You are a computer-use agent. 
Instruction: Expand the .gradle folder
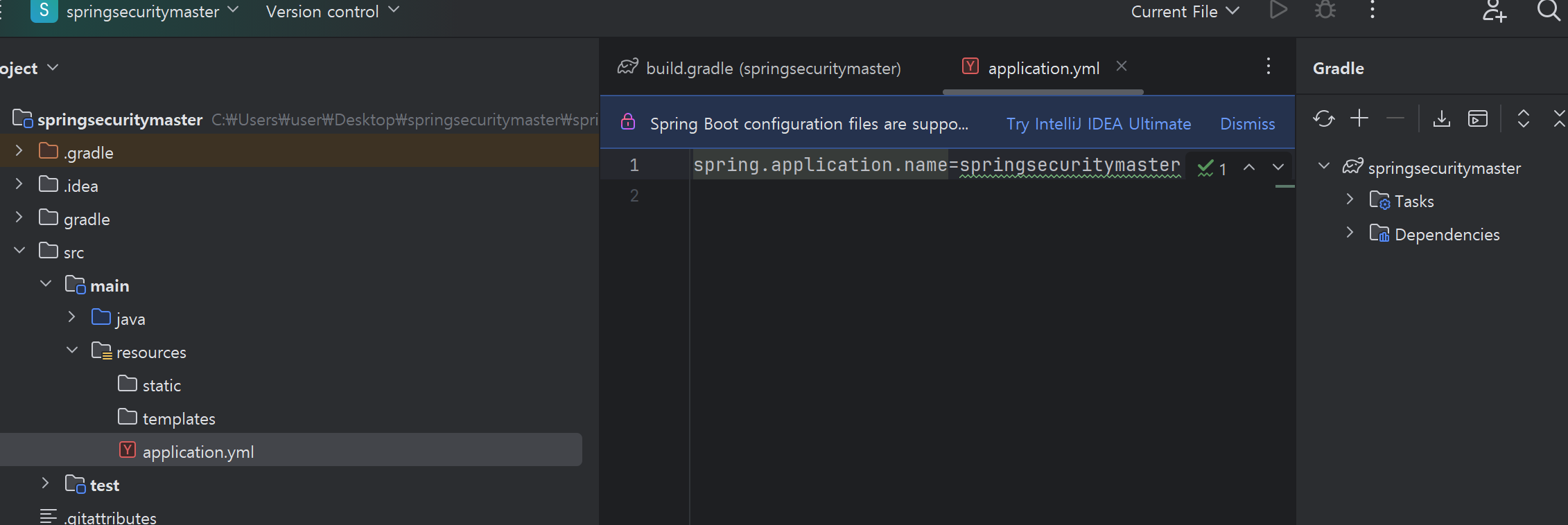tap(19, 150)
